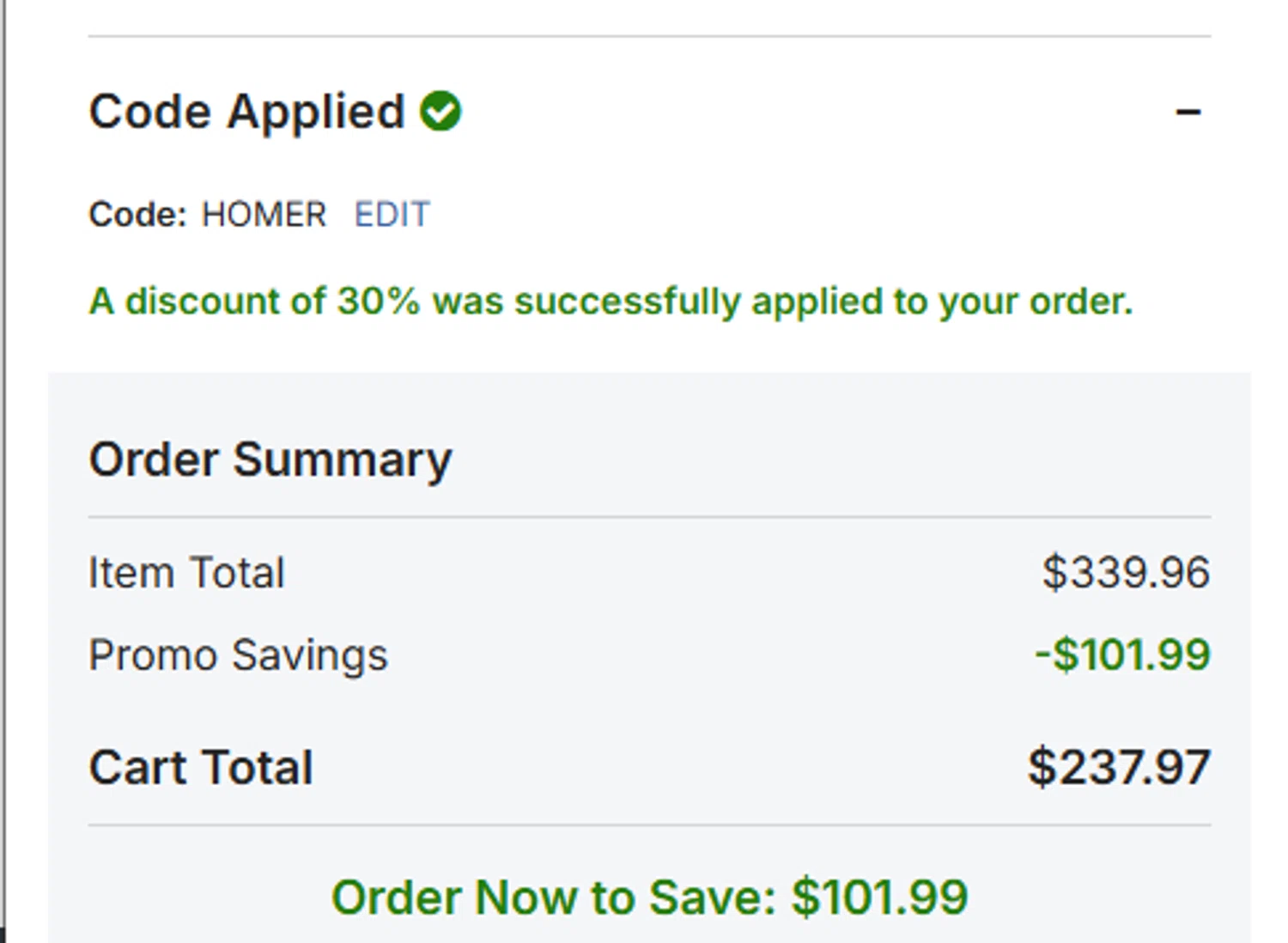The width and height of the screenshot is (1288, 943).
Task: Click the divider line below Order Summary heading
Action: [x=649, y=517]
